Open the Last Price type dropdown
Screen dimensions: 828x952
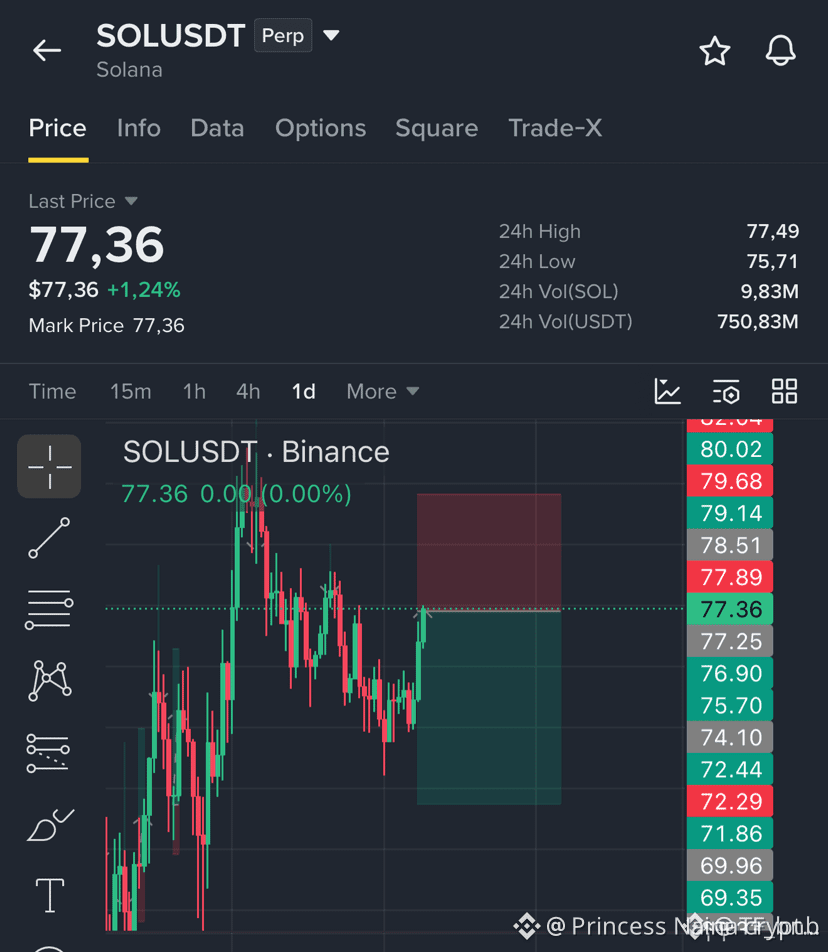(131, 201)
